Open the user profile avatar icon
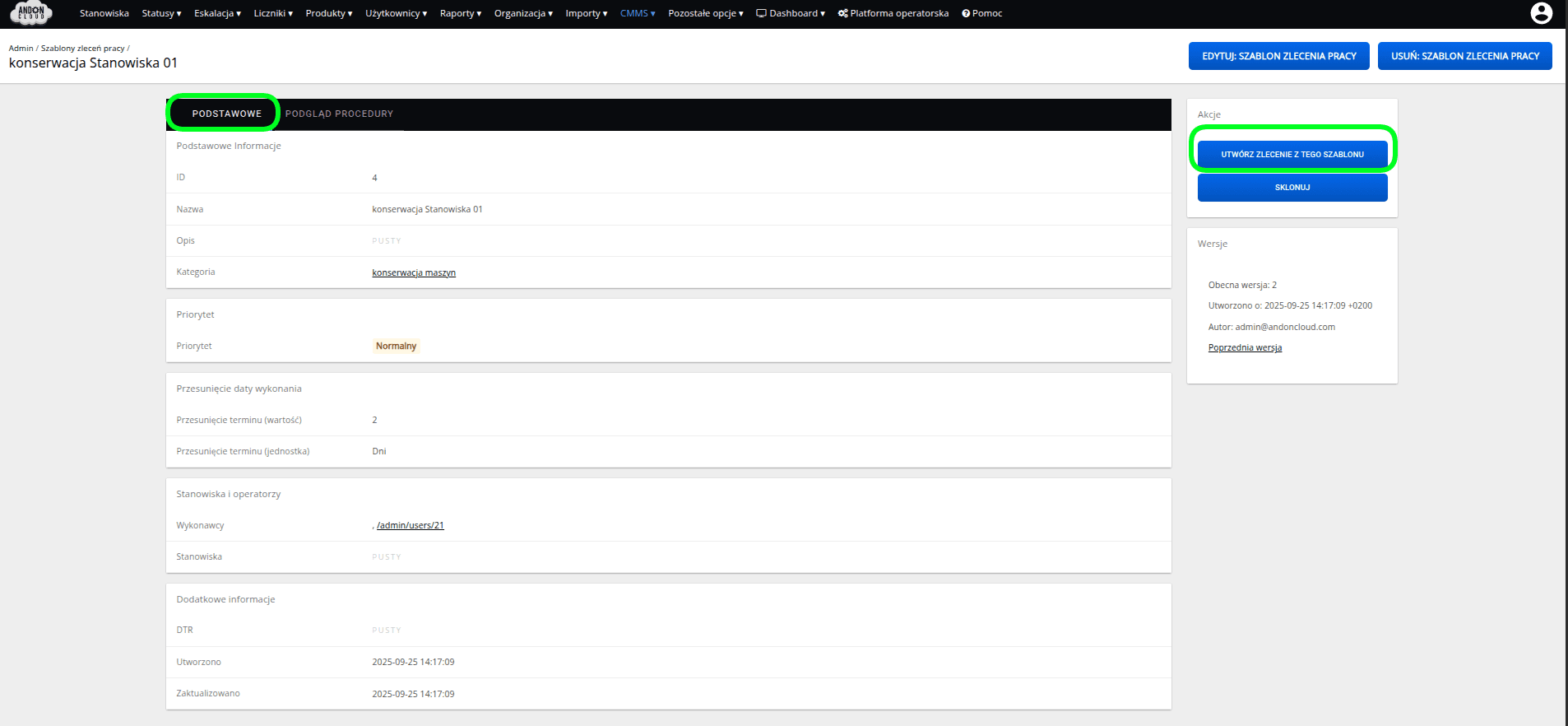This screenshot has width=1568, height=726. (1541, 13)
